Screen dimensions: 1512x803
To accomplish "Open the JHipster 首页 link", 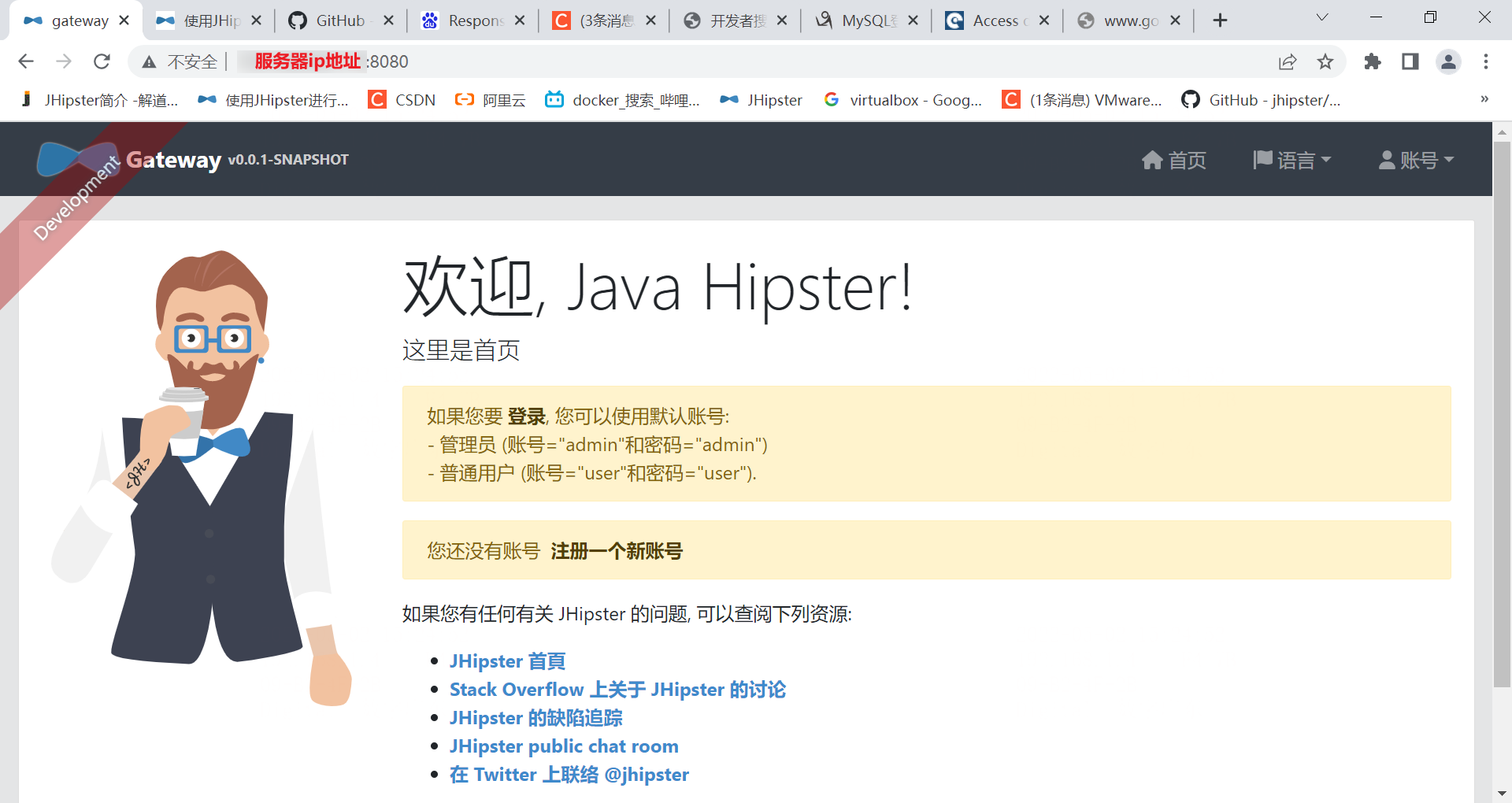I will [x=507, y=661].
